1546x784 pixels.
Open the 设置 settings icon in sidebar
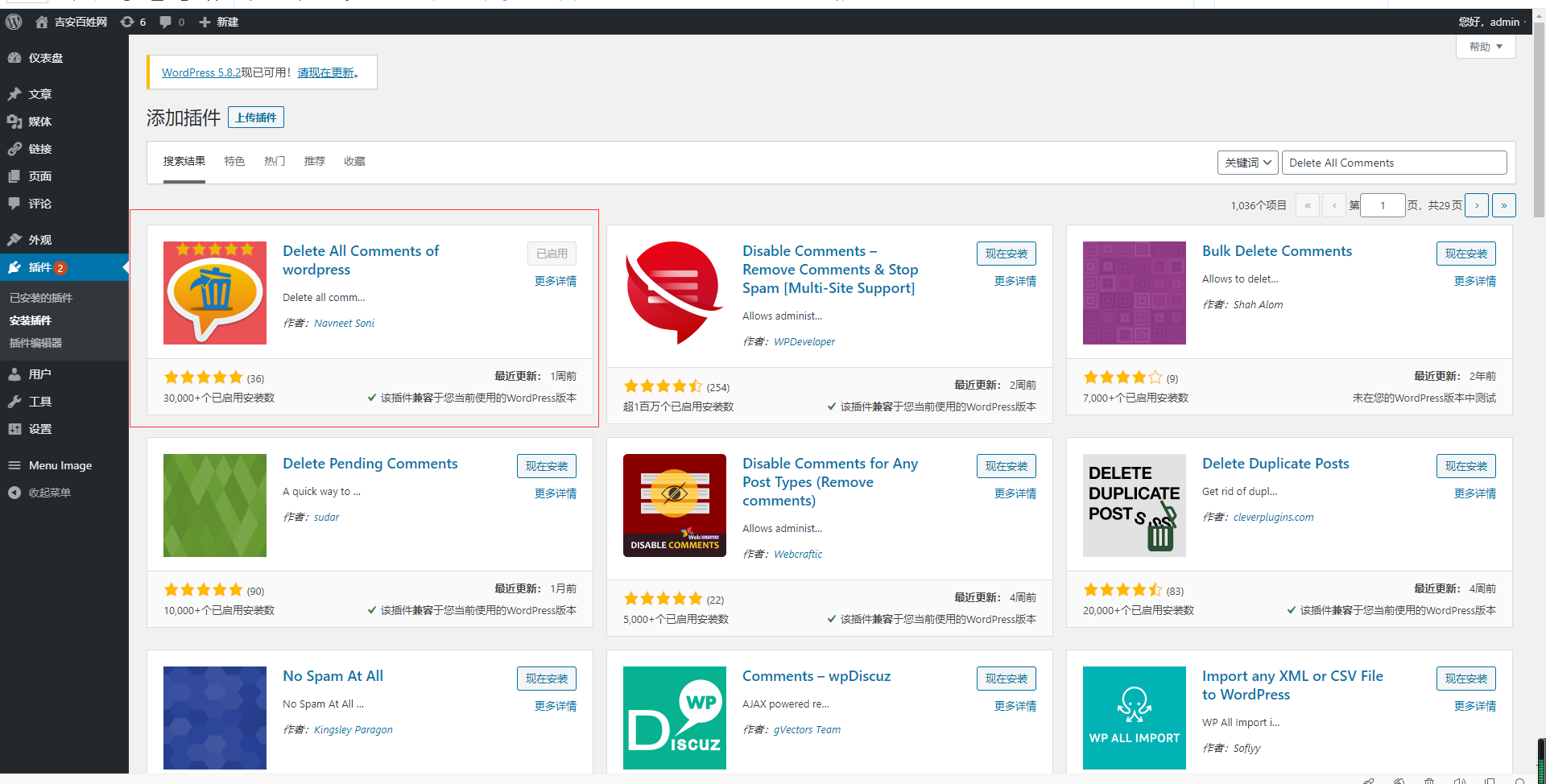[x=14, y=429]
